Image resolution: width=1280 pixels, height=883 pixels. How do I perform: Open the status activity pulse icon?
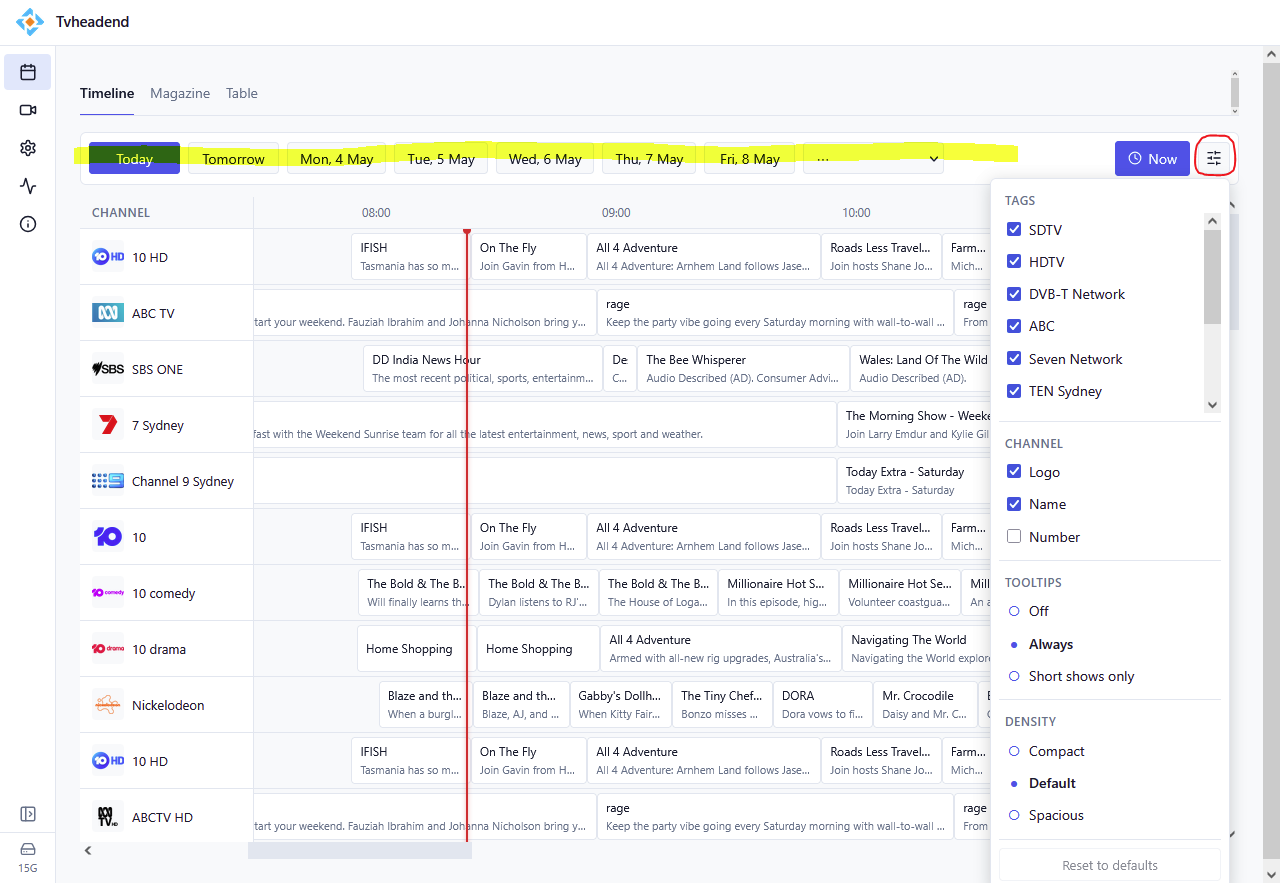(x=28, y=186)
